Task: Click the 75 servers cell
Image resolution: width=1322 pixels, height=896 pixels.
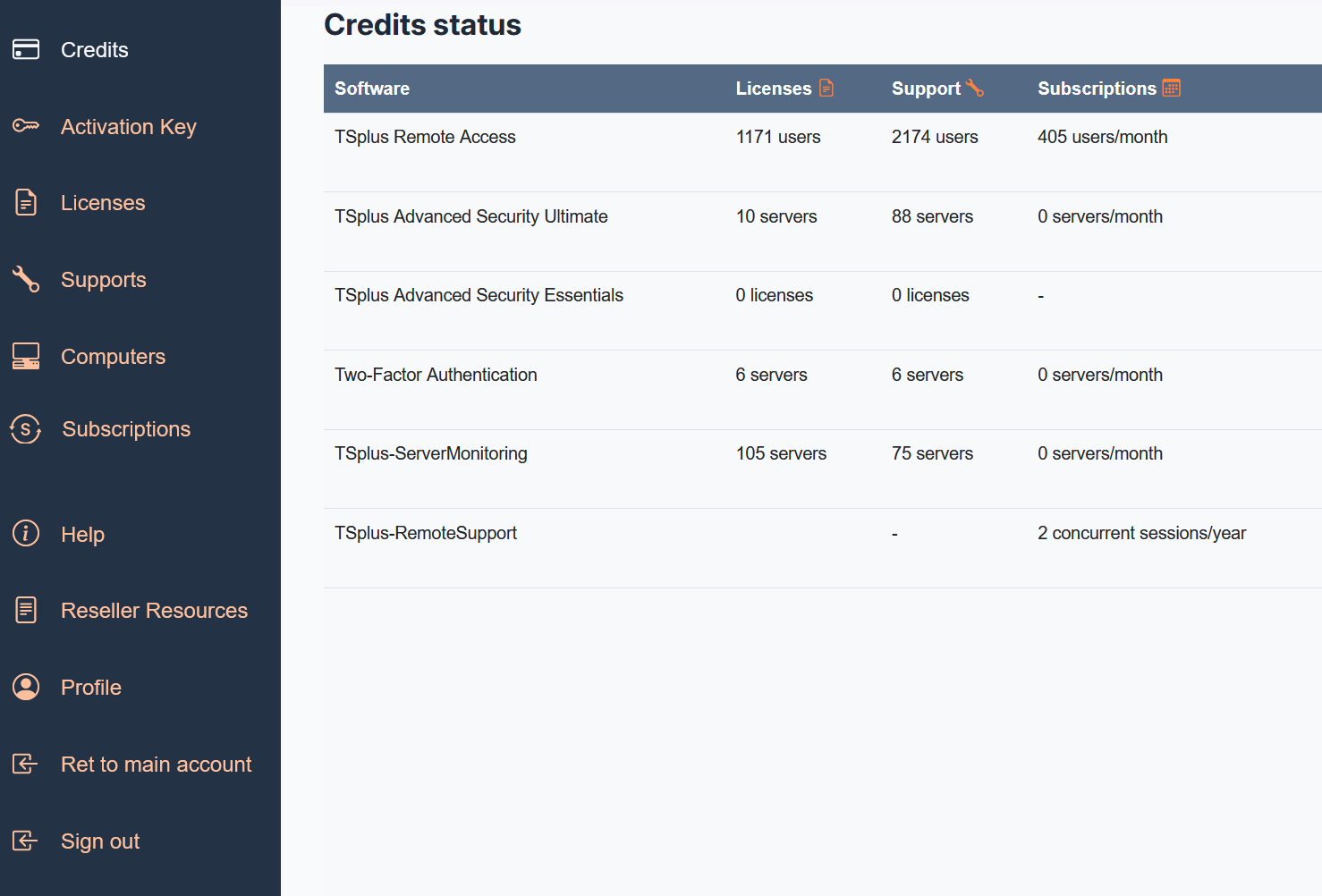Action: point(932,453)
